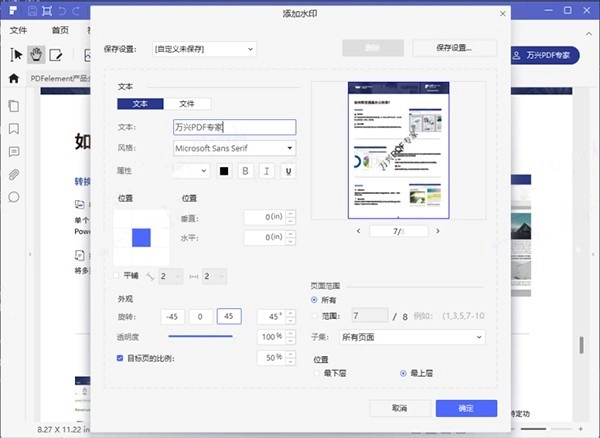Open the bookmarks side panel

(x=14, y=129)
